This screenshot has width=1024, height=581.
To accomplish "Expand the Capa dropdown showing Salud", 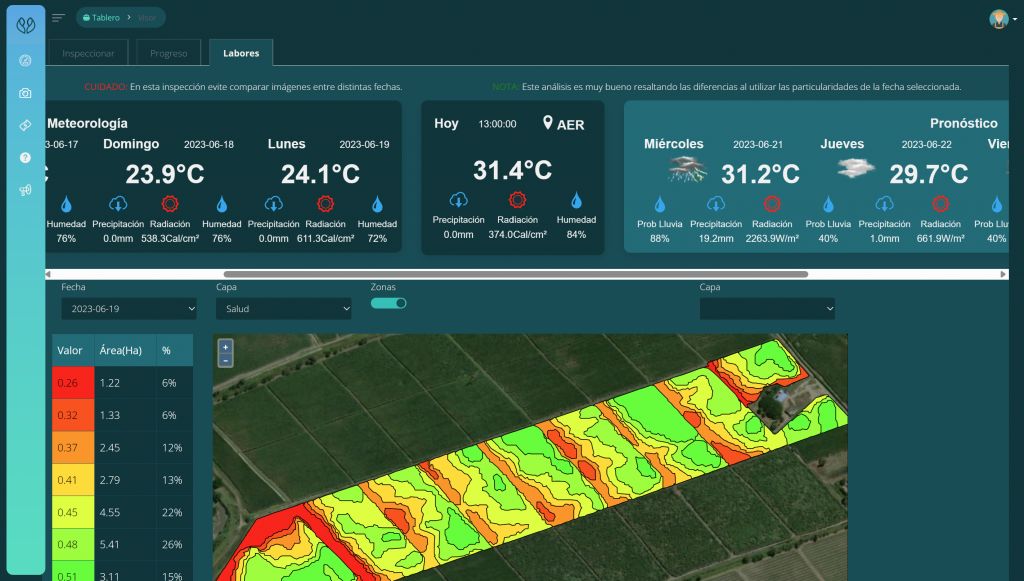I will tap(283, 309).
